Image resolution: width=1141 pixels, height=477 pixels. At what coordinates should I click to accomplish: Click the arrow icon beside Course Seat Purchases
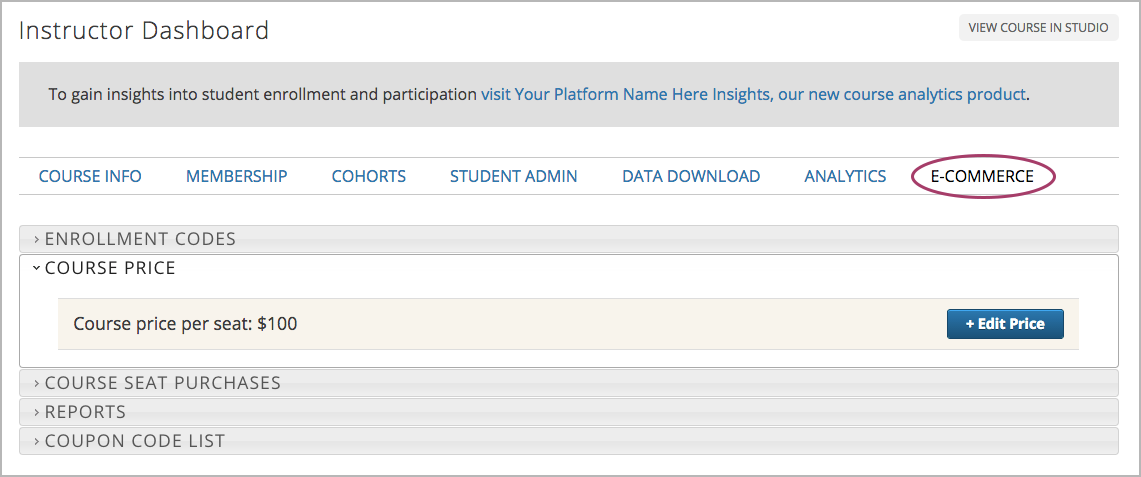point(37,383)
